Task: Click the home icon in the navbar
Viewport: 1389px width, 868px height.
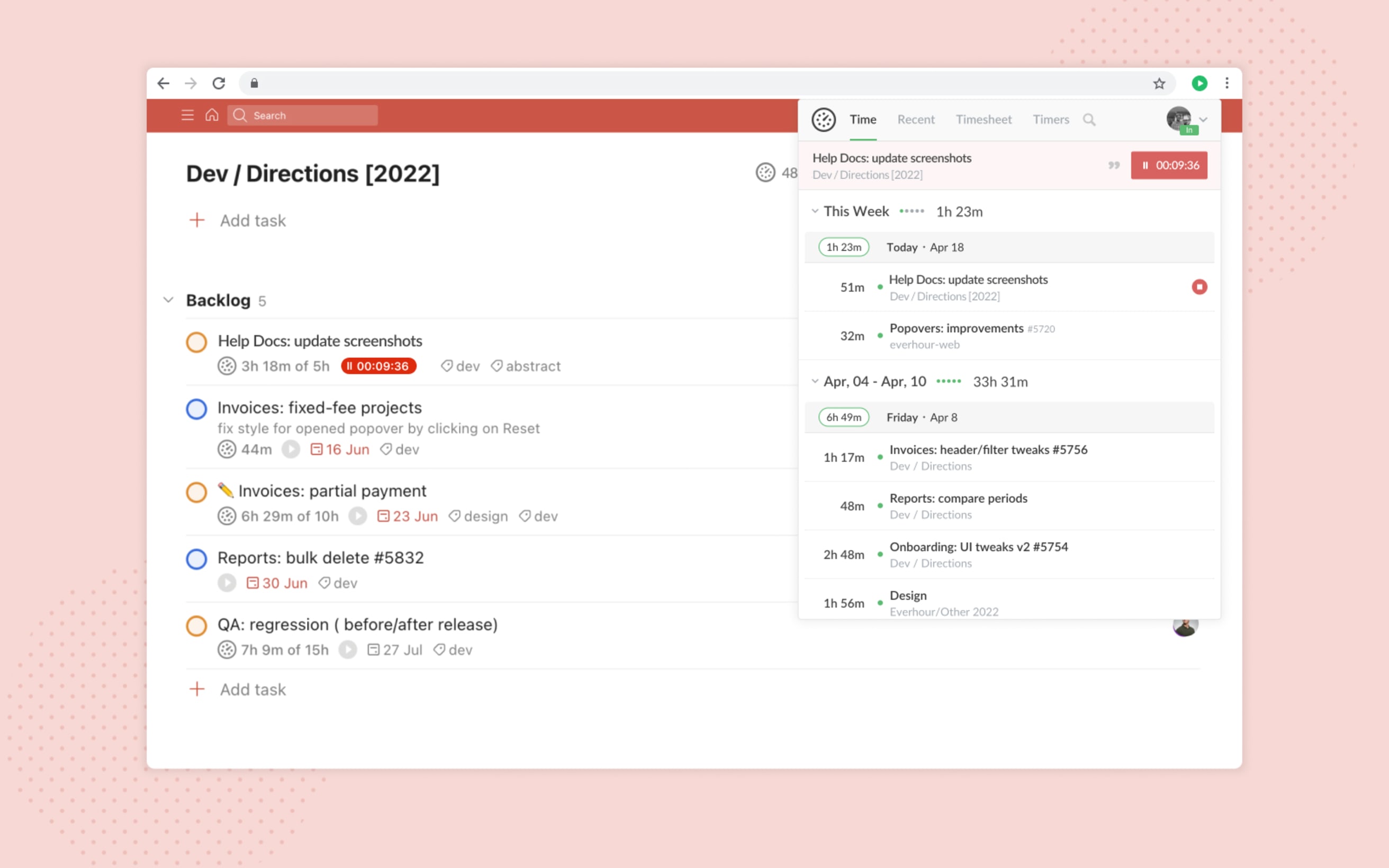Action: [212, 115]
